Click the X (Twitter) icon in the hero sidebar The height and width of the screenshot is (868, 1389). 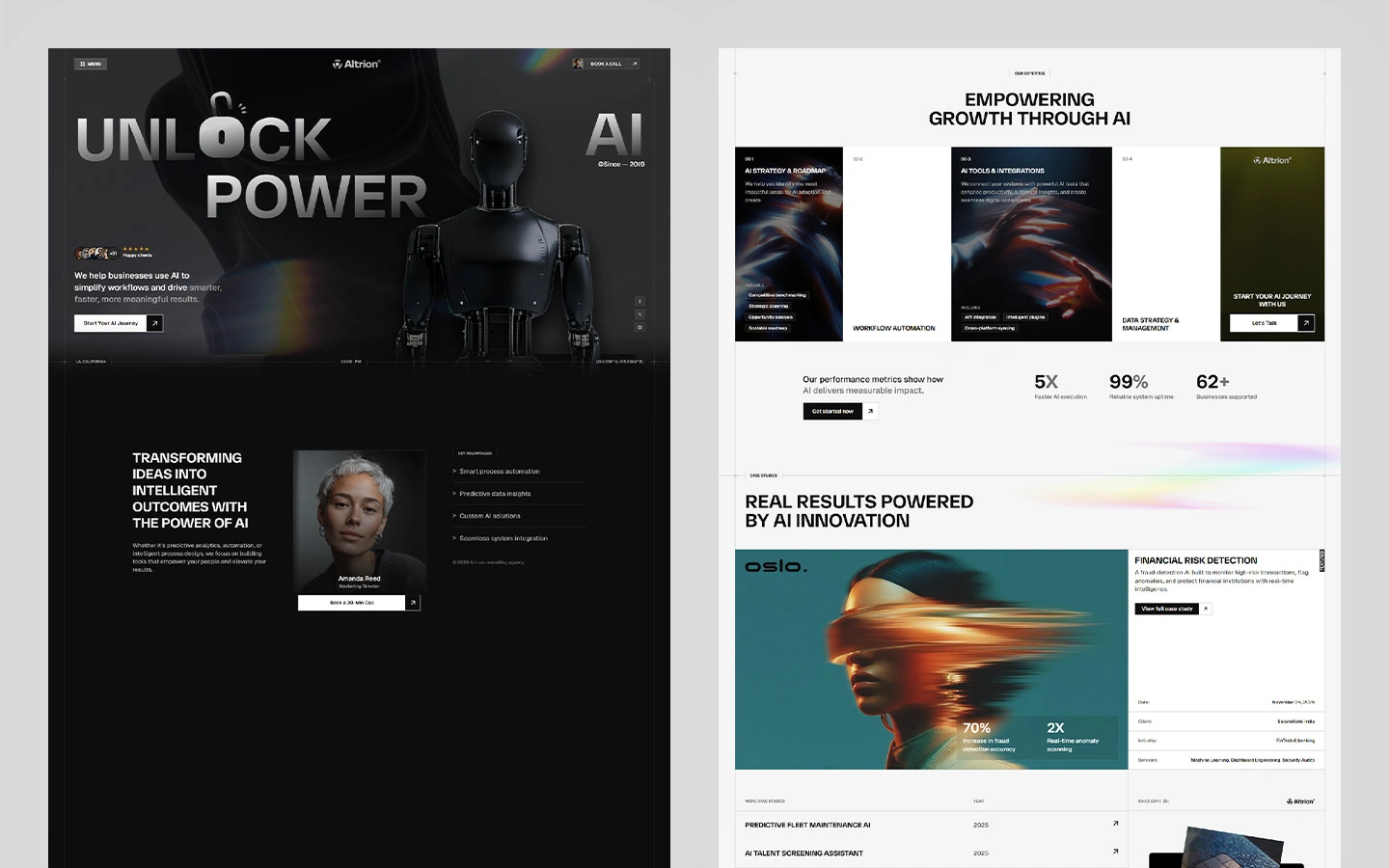point(640,314)
